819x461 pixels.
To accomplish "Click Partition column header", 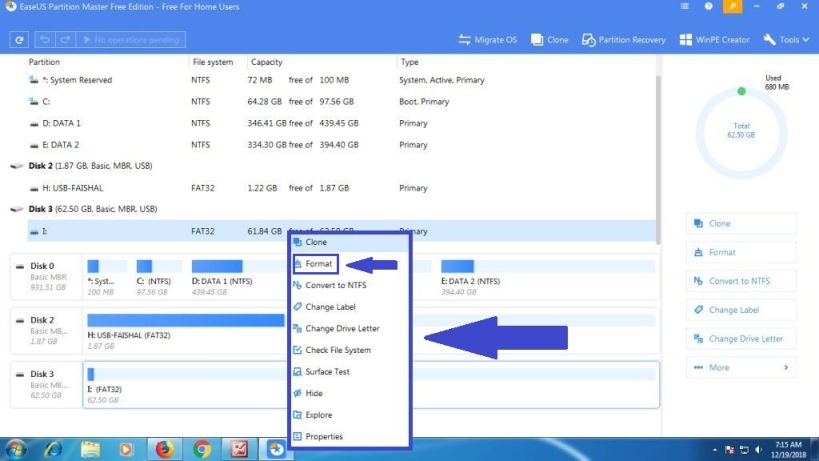I will coord(44,62).
